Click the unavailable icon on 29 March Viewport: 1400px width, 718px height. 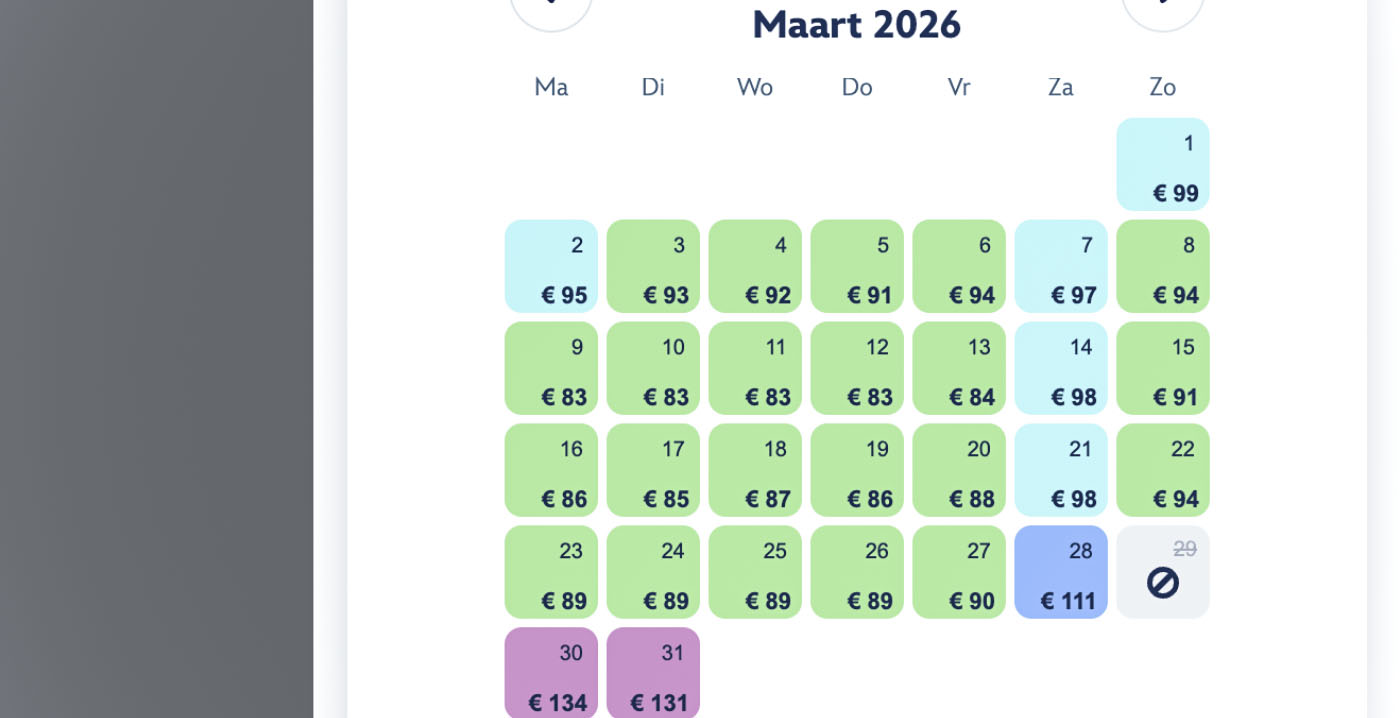(x=1162, y=582)
